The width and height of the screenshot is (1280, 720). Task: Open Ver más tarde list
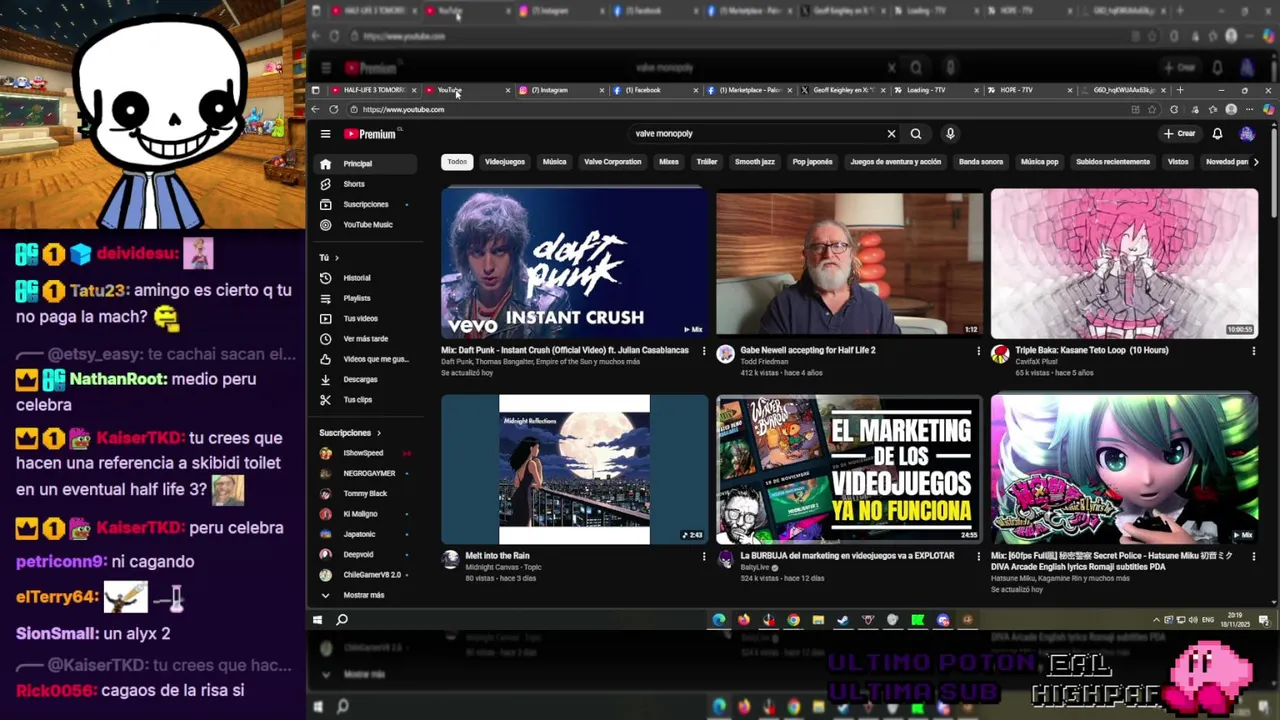coord(364,339)
